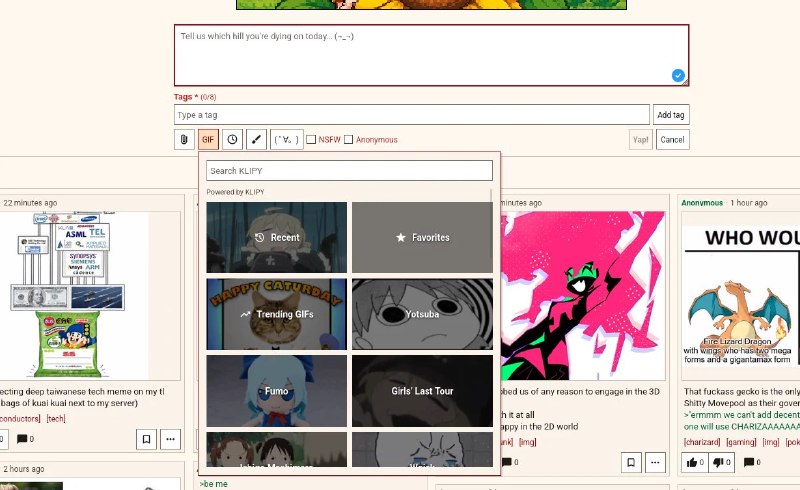The height and width of the screenshot is (490, 800).
Task: Click the Powered by KLIPY text
Action: click(x=235, y=192)
